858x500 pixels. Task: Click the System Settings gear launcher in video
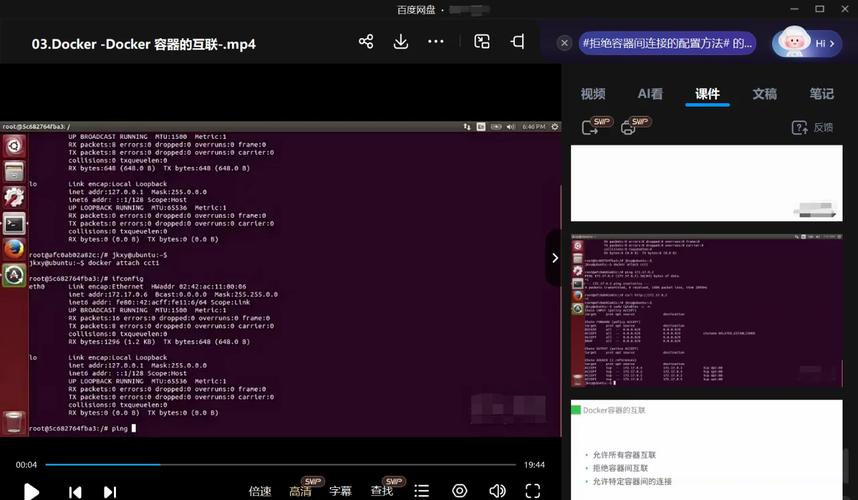(14, 197)
